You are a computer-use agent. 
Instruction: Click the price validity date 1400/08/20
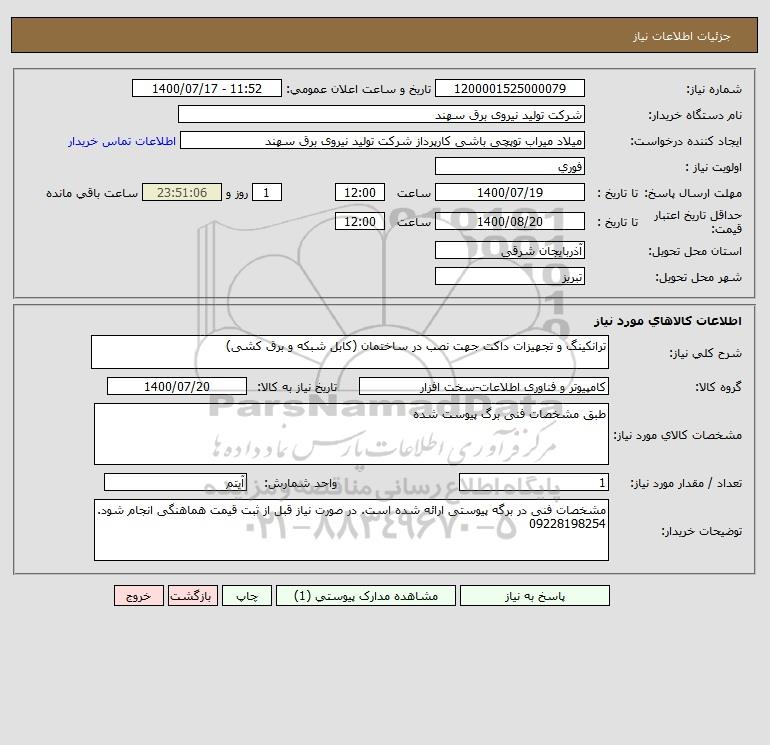click(x=510, y=221)
